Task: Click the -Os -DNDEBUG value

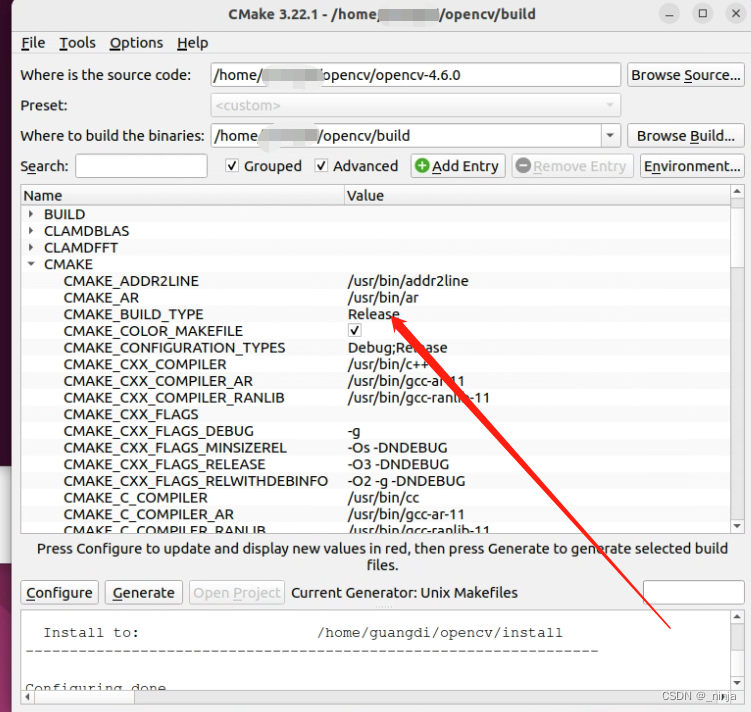Action: coord(398,448)
